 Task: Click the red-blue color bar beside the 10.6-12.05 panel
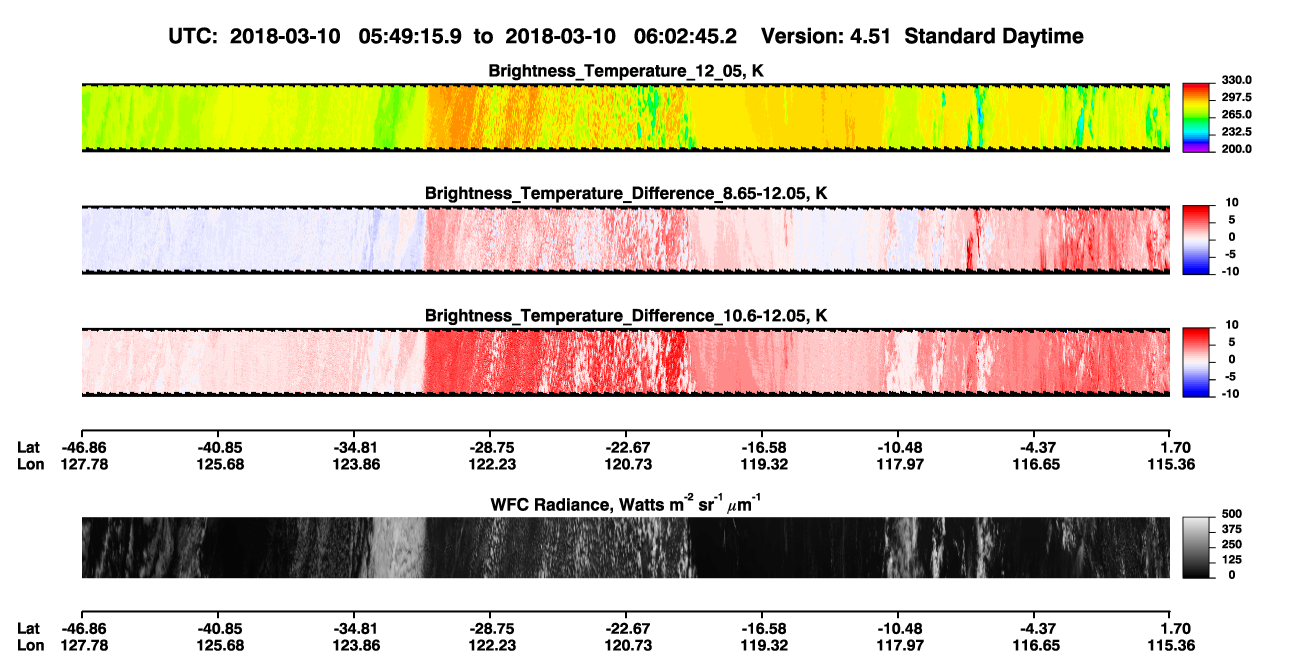(x=1197, y=362)
